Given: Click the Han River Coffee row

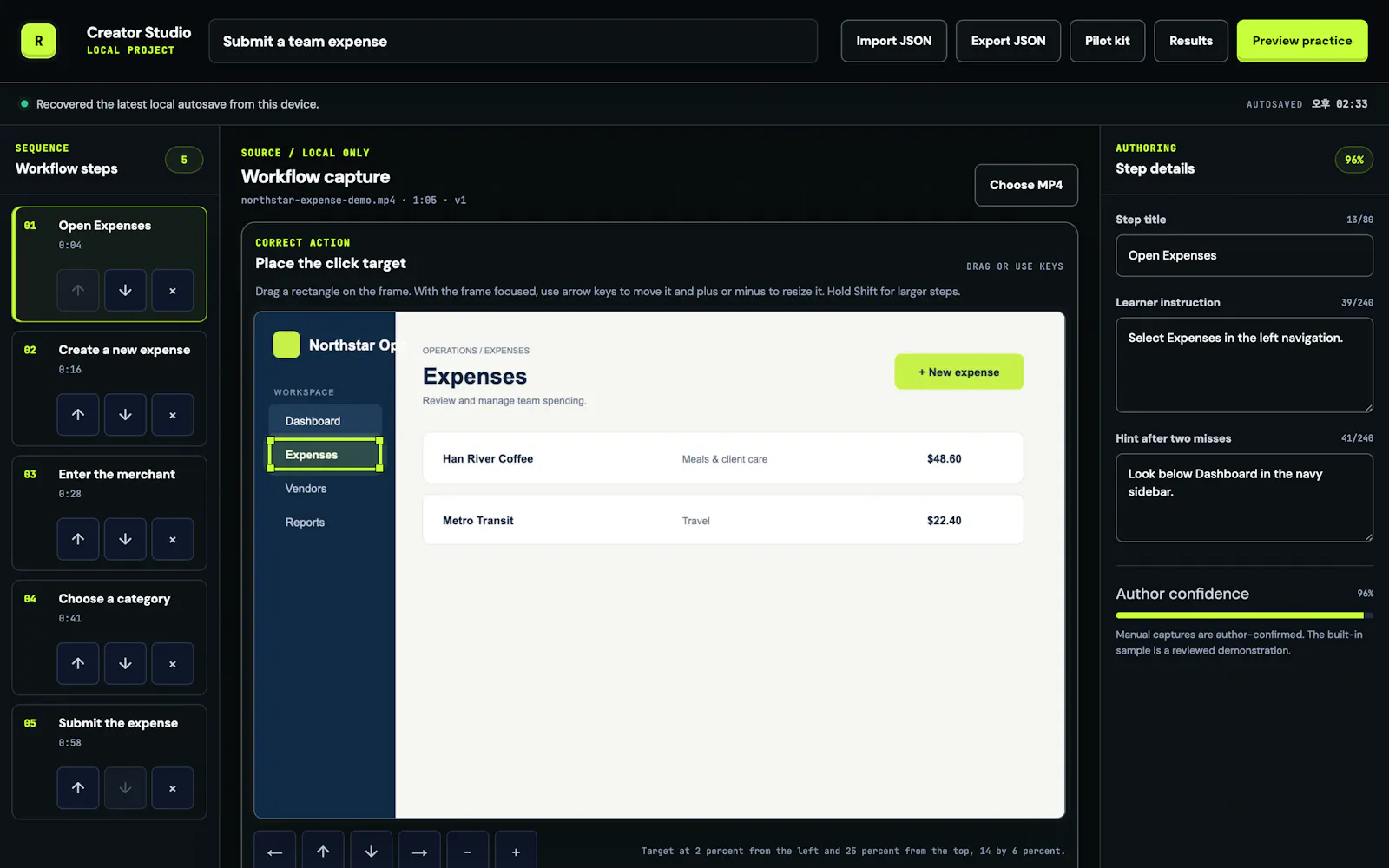Looking at the screenshot, I should point(722,458).
